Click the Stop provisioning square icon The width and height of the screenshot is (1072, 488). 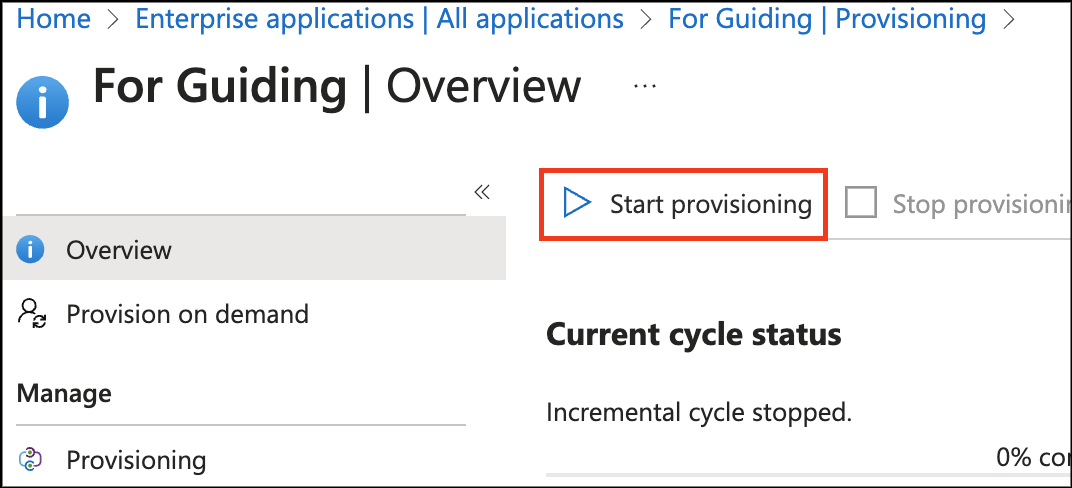coord(860,204)
